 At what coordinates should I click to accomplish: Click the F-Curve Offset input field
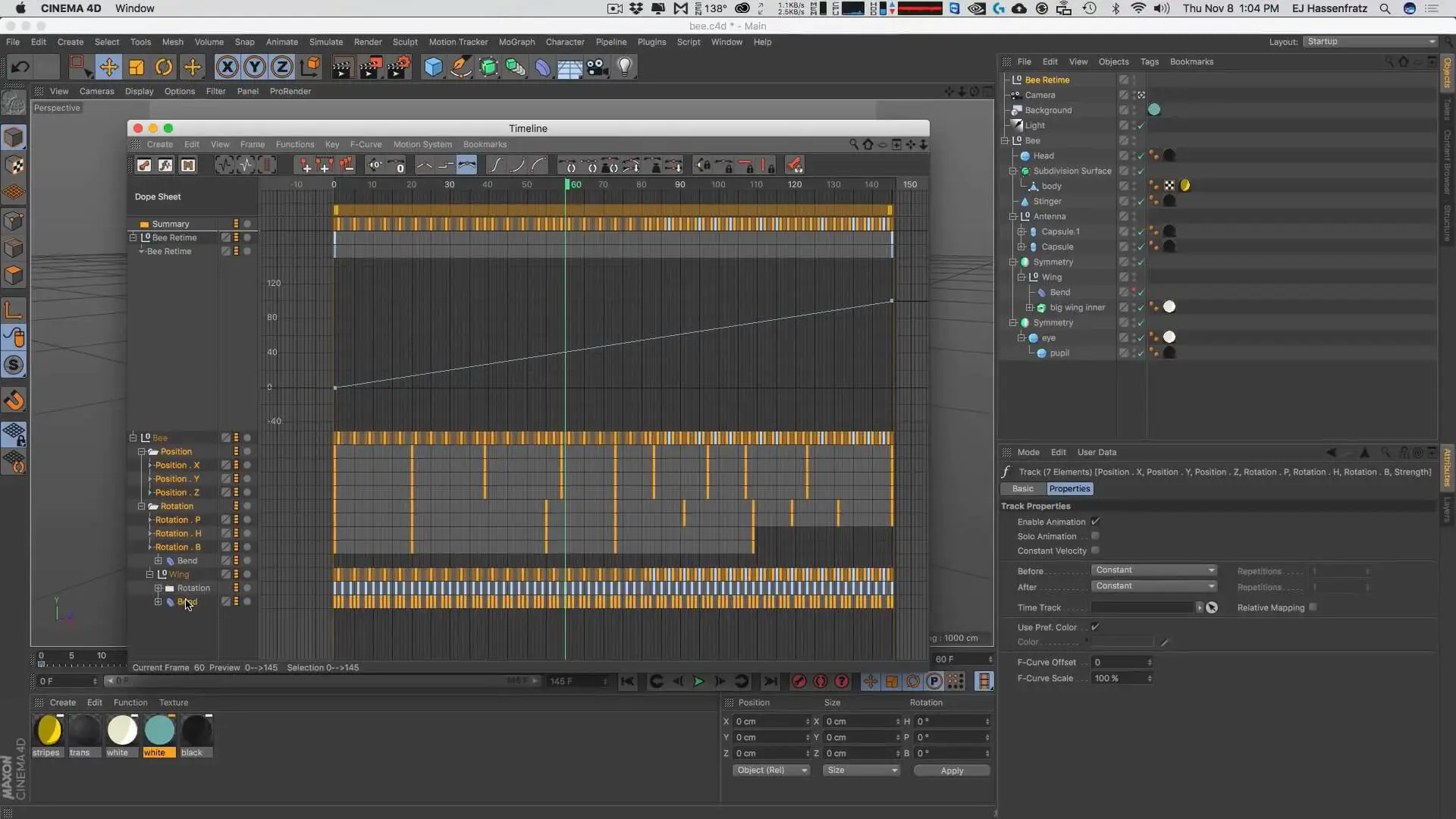click(x=1122, y=663)
